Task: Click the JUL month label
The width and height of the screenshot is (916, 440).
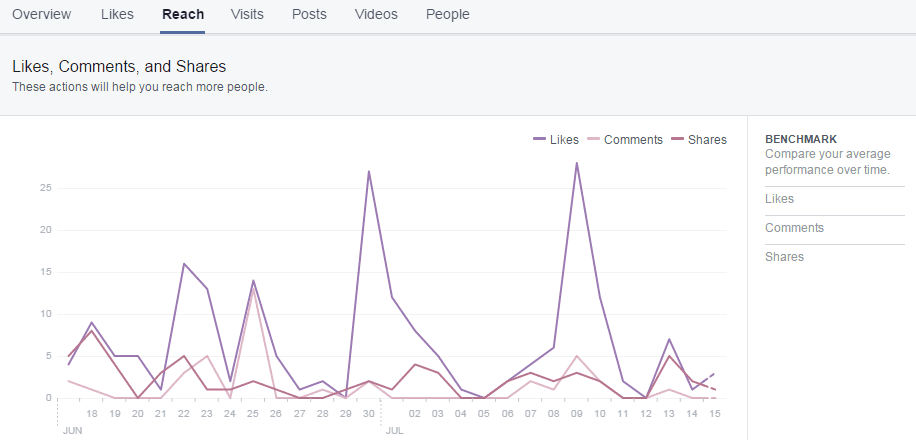Action: tap(394, 432)
